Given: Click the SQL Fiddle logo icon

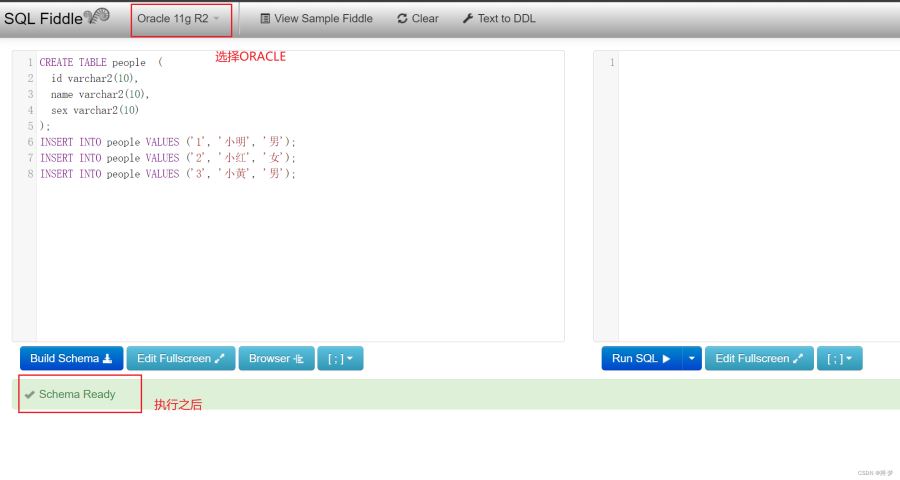Looking at the screenshot, I should [97, 16].
